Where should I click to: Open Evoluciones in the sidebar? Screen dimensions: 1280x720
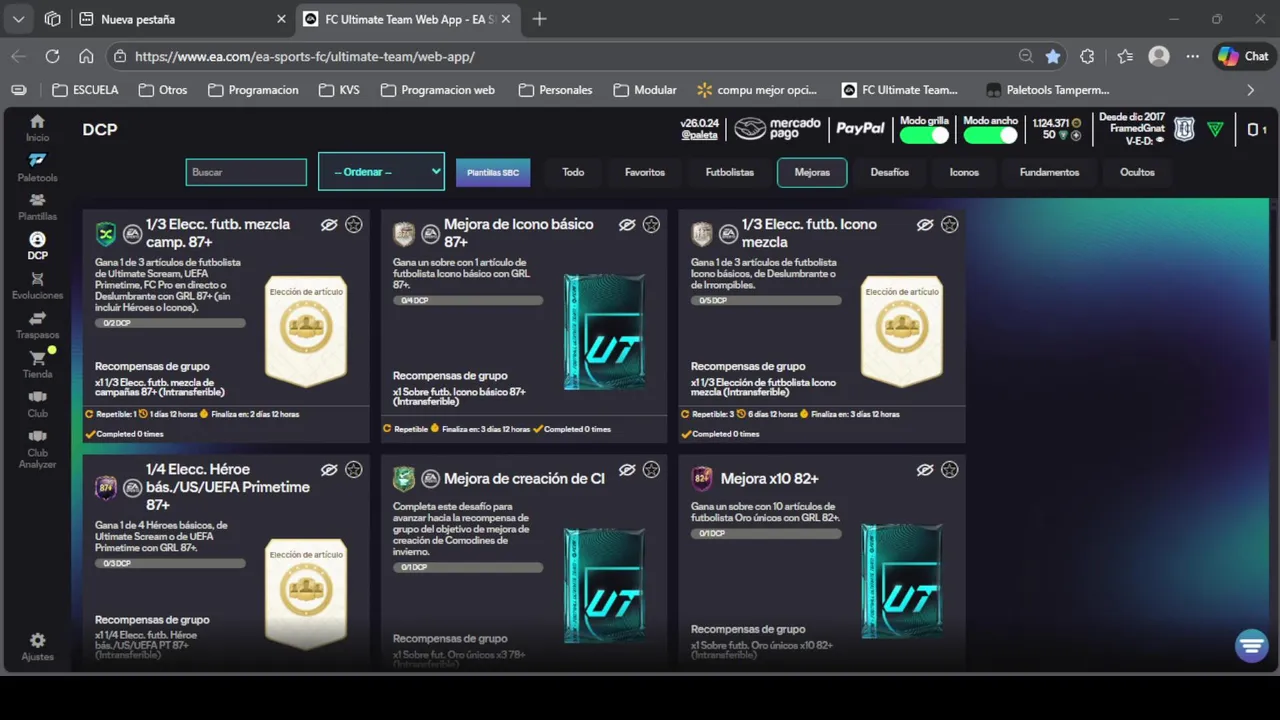pyautogui.click(x=37, y=286)
